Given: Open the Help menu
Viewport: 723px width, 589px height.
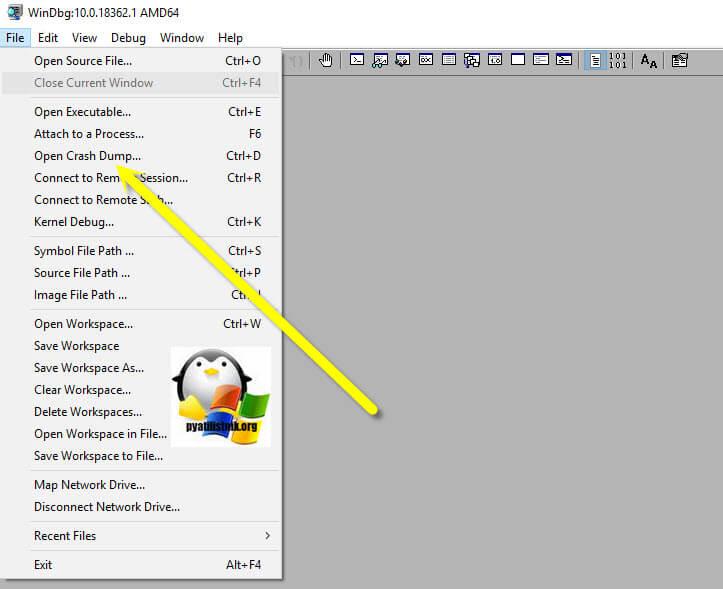Looking at the screenshot, I should click(230, 38).
